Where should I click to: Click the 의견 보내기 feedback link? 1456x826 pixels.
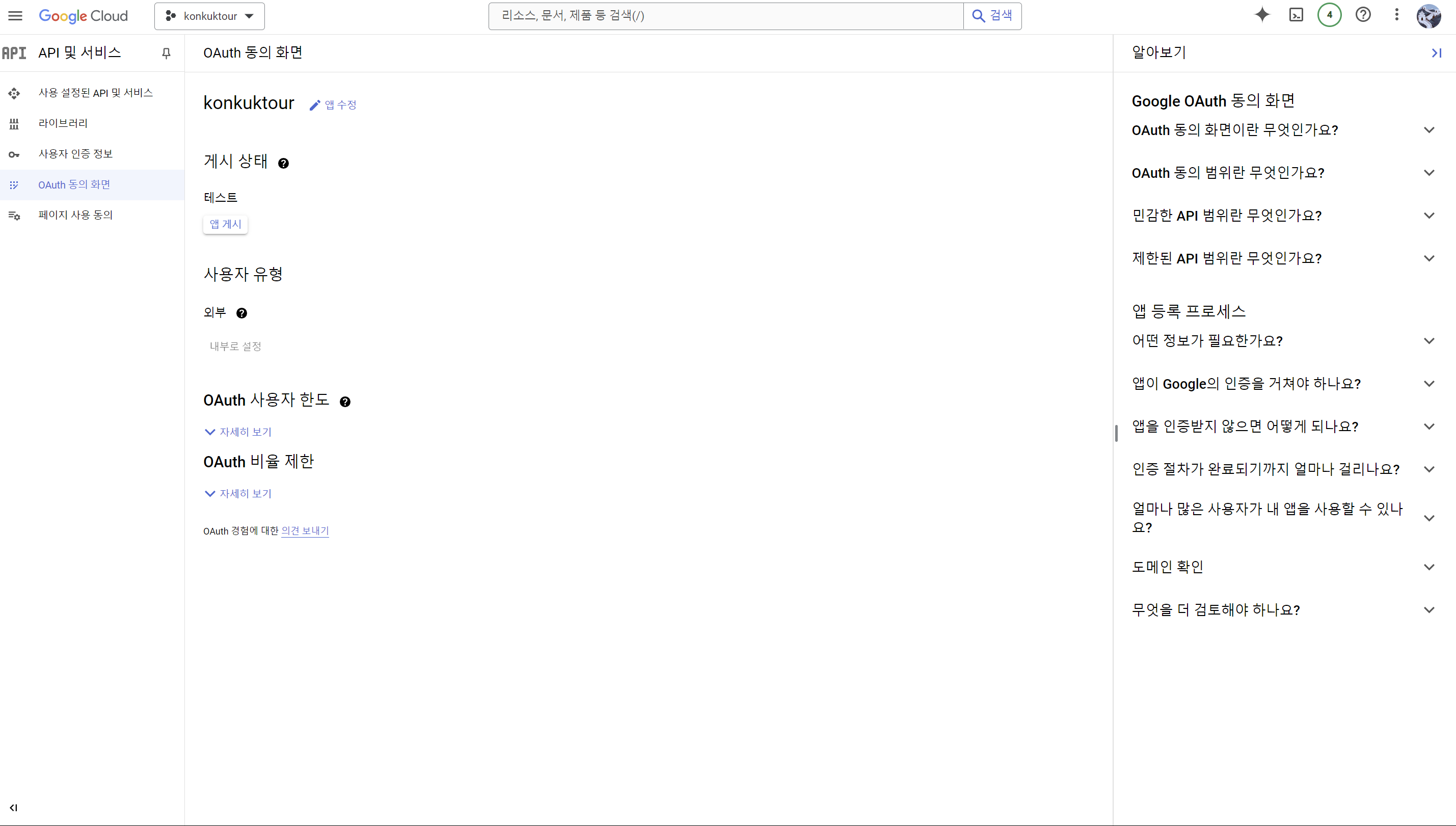(305, 530)
